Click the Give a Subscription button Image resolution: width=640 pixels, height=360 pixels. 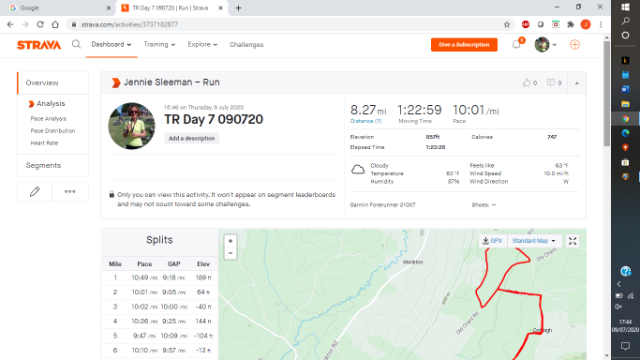coord(464,44)
